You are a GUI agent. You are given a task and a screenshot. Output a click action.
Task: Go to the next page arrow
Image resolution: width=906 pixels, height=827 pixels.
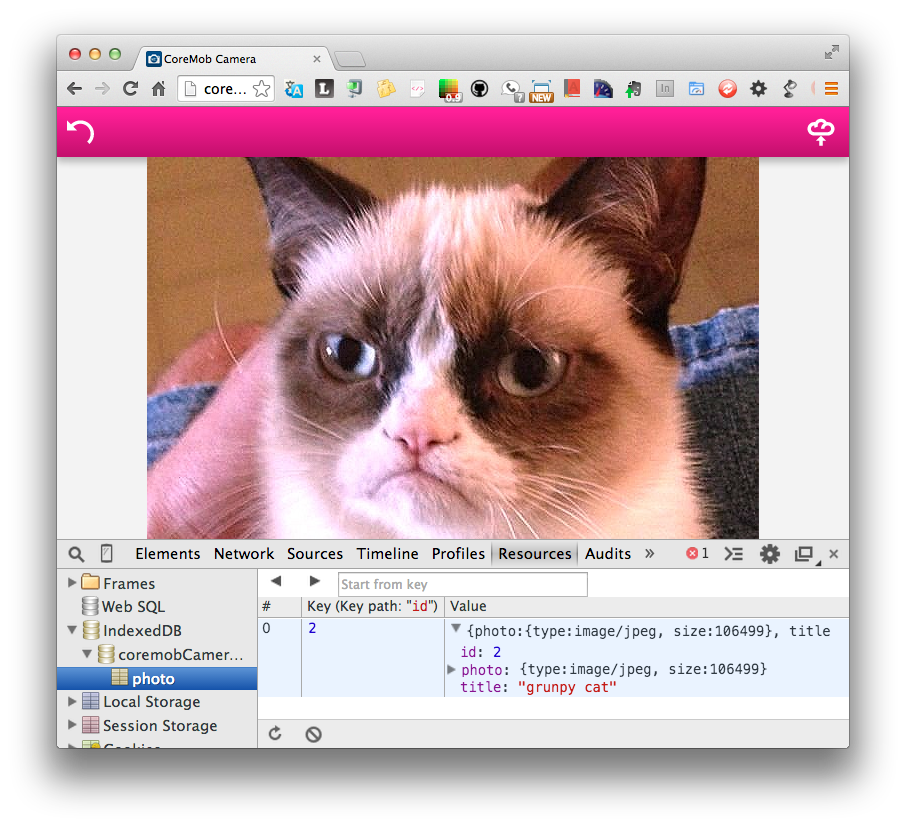(315, 582)
